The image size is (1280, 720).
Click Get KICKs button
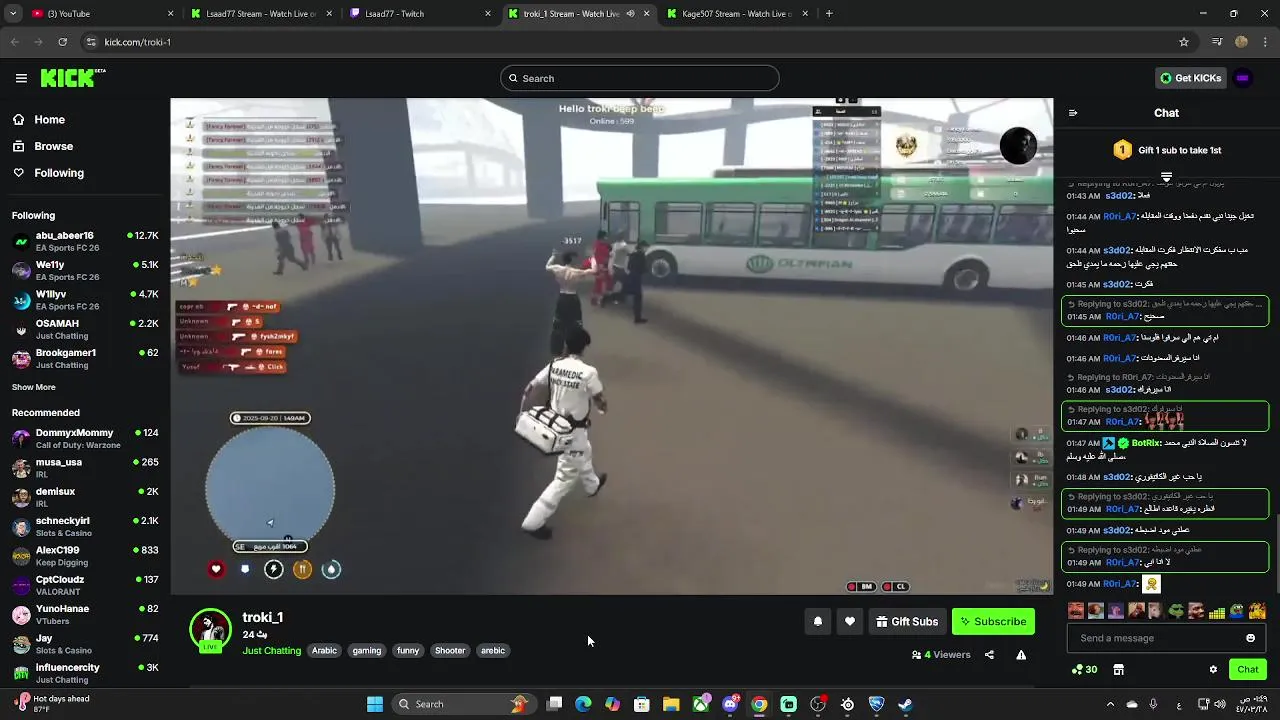[1190, 78]
